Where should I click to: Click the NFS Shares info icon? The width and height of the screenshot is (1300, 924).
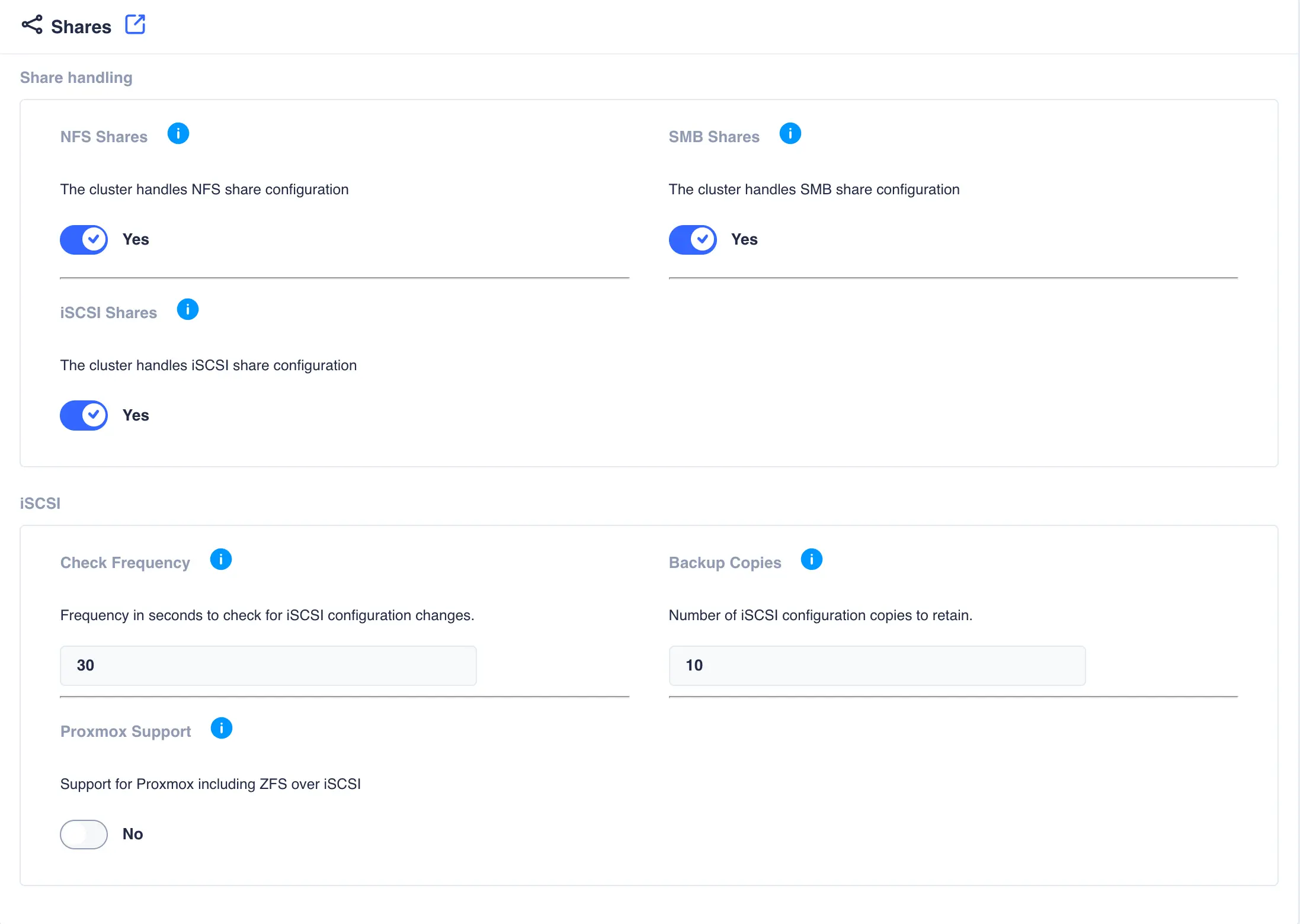(x=178, y=133)
